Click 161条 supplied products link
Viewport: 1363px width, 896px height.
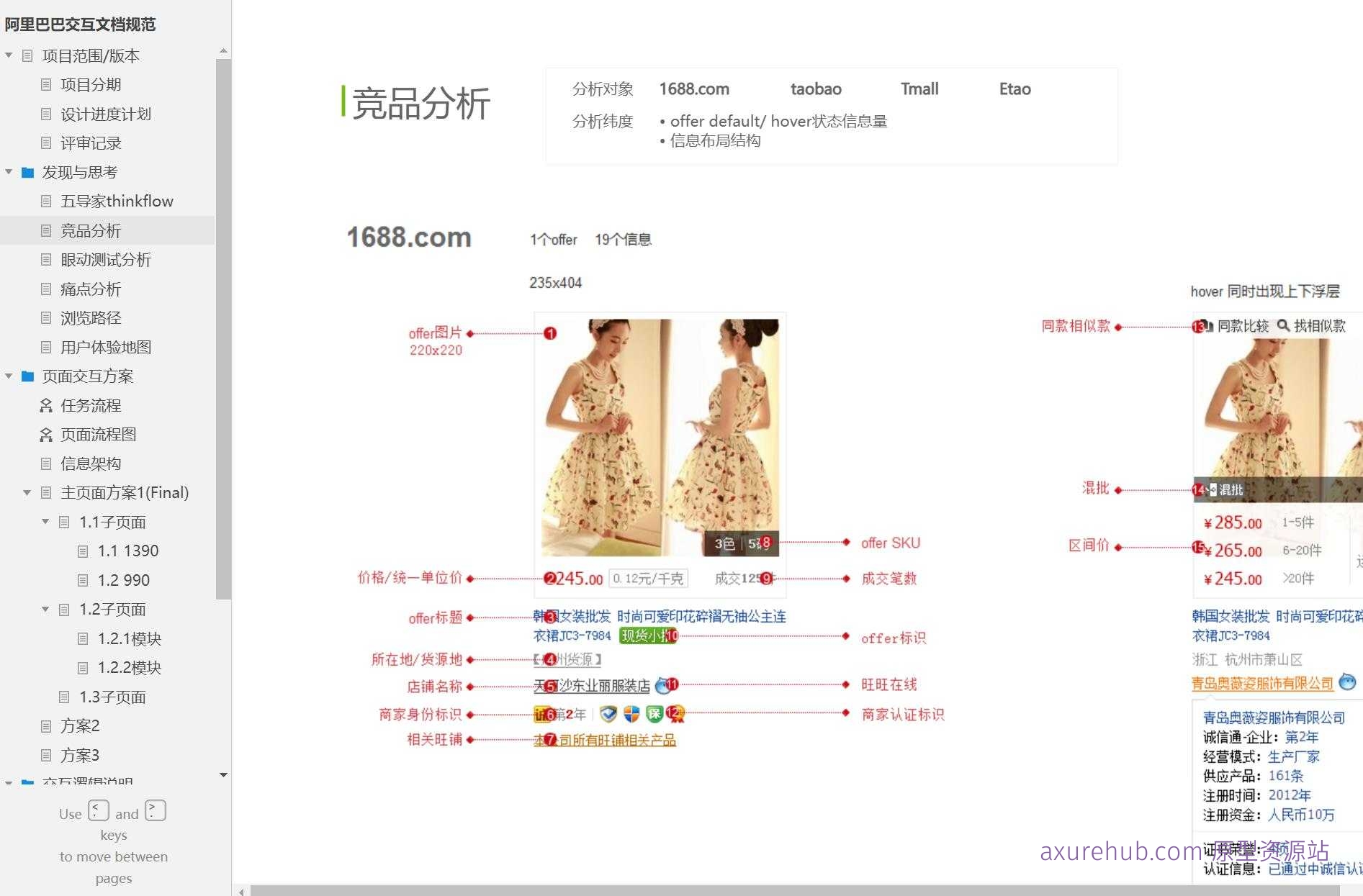[x=1286, y=776]
